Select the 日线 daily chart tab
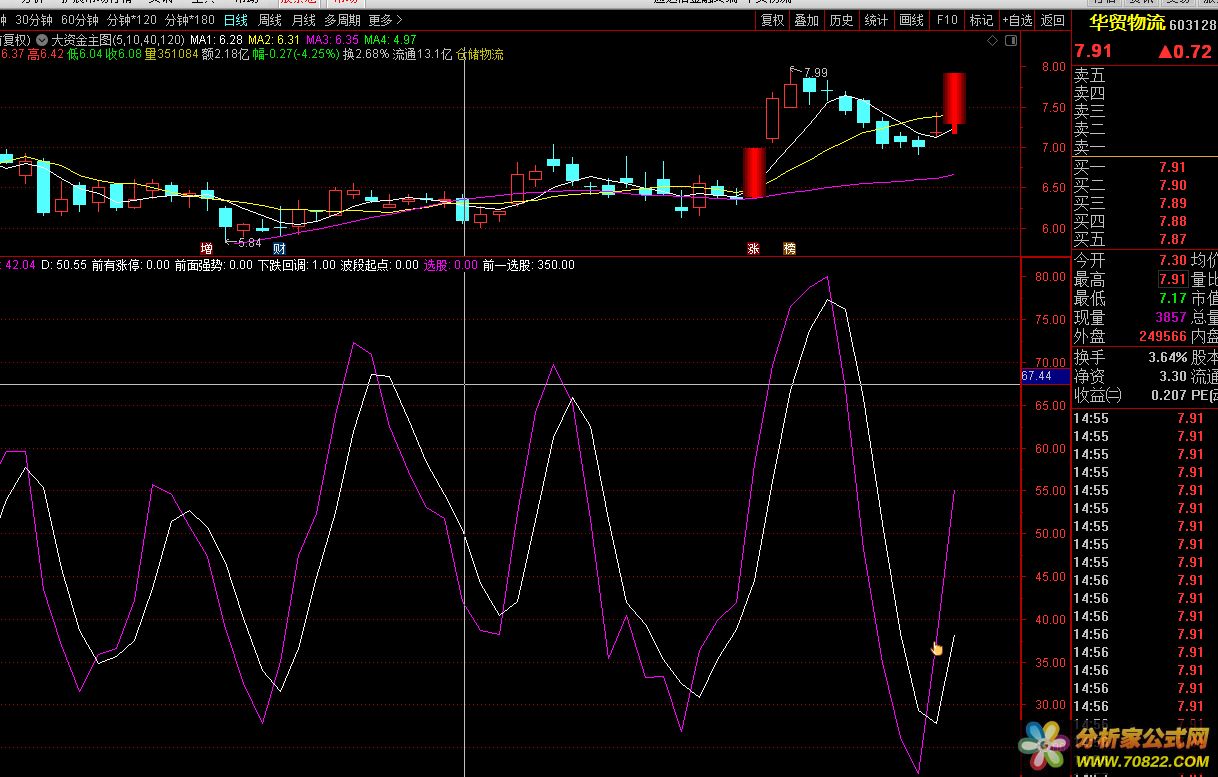The width and height of the screenshot is (1218, 777). [x=236, y=20]
